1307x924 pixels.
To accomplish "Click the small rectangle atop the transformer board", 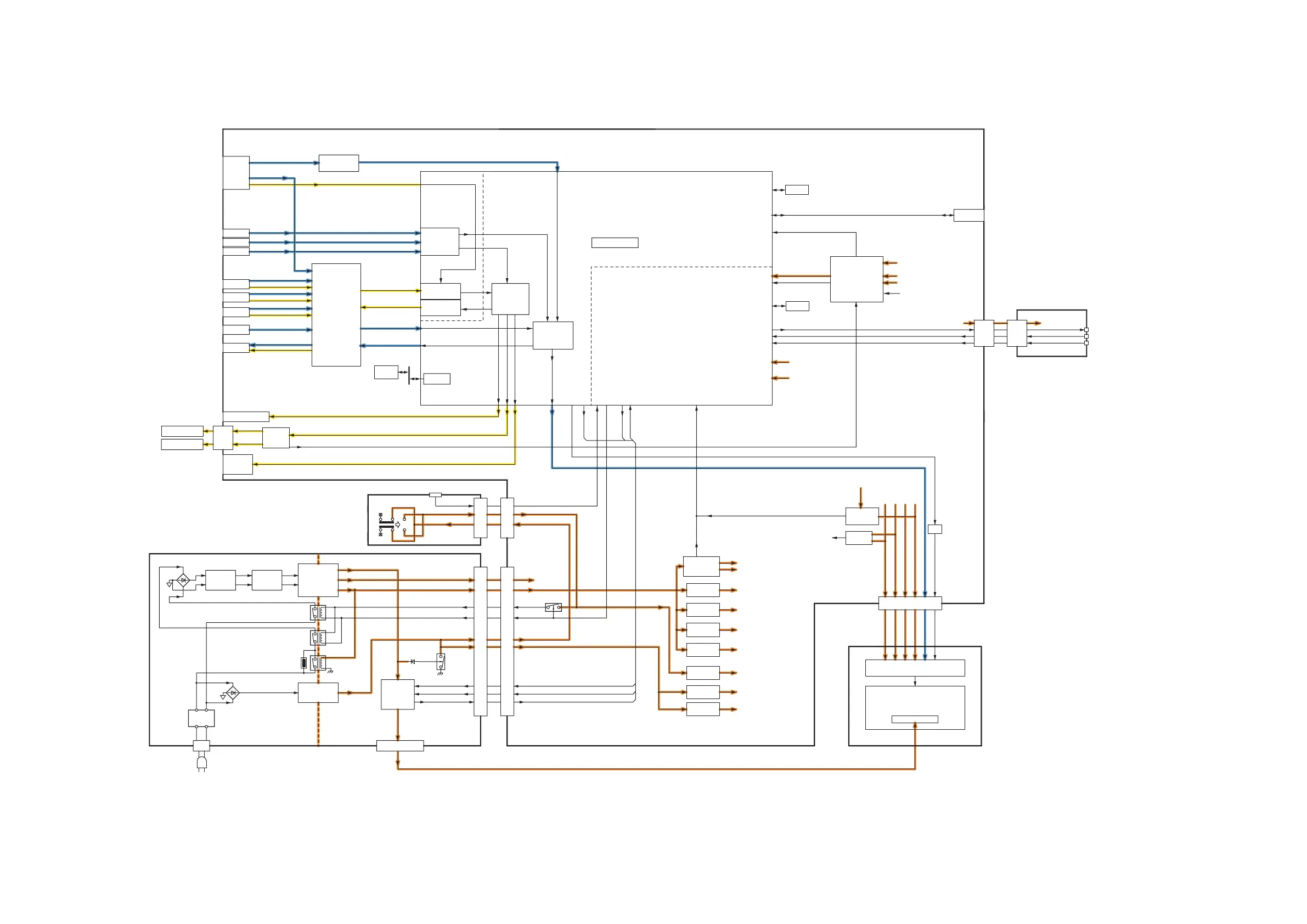I will point(435,495).
